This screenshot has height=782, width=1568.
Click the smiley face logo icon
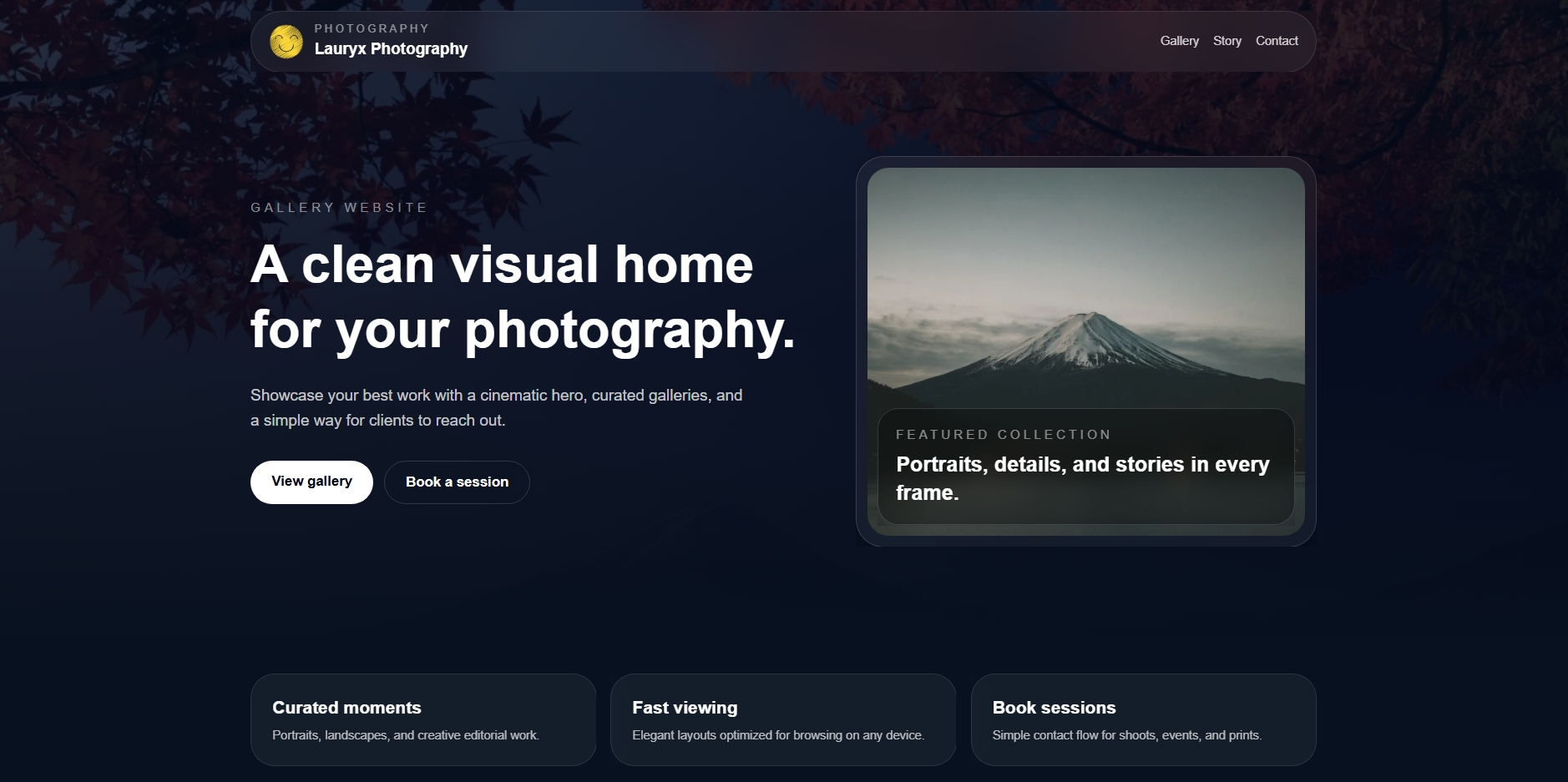(x=286, y=41)
